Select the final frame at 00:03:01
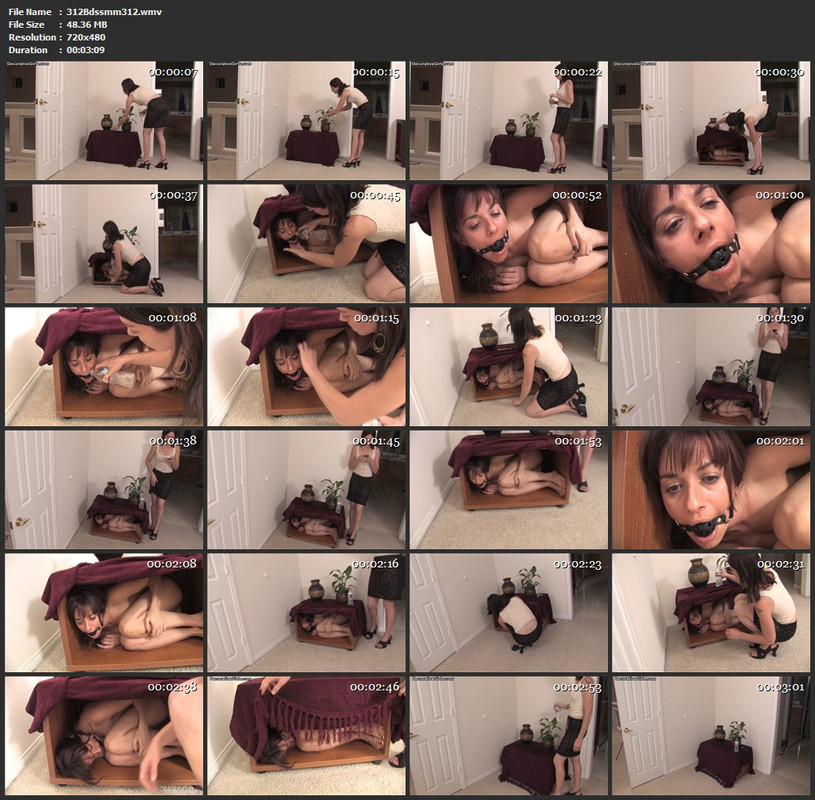 pyautogui.click(x=711, y=735)
